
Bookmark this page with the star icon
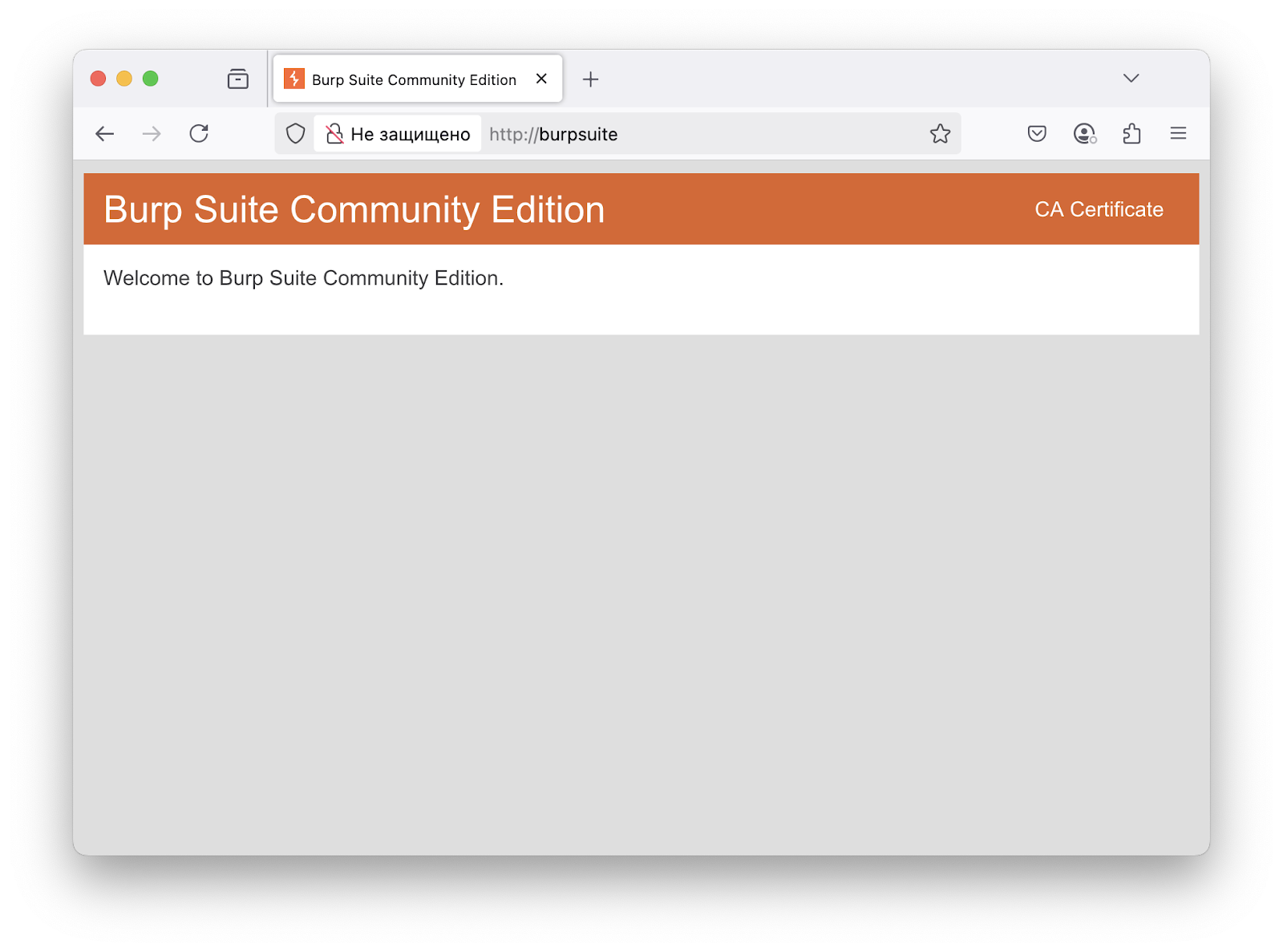[940, 134]
